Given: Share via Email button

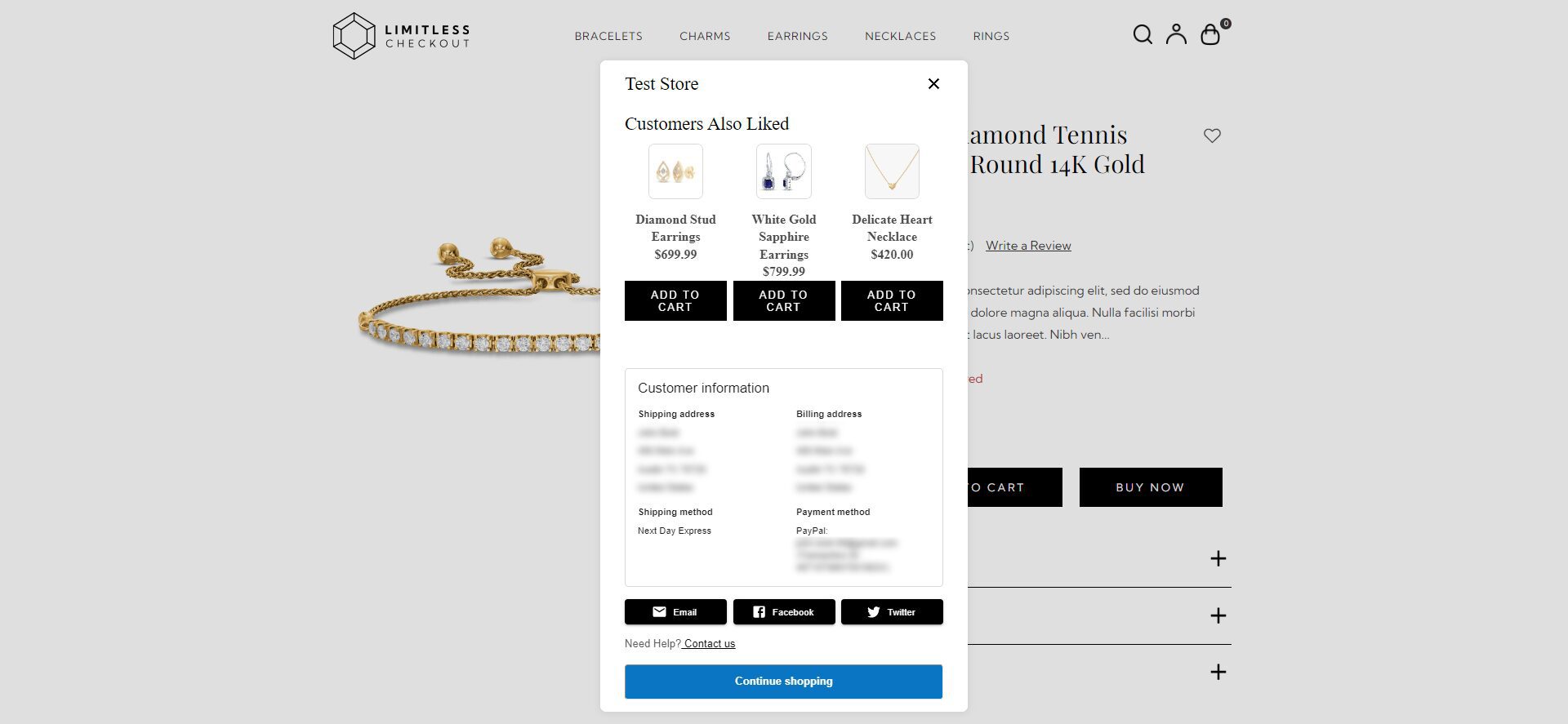Looking at the screenshot, I should [675, 612].
